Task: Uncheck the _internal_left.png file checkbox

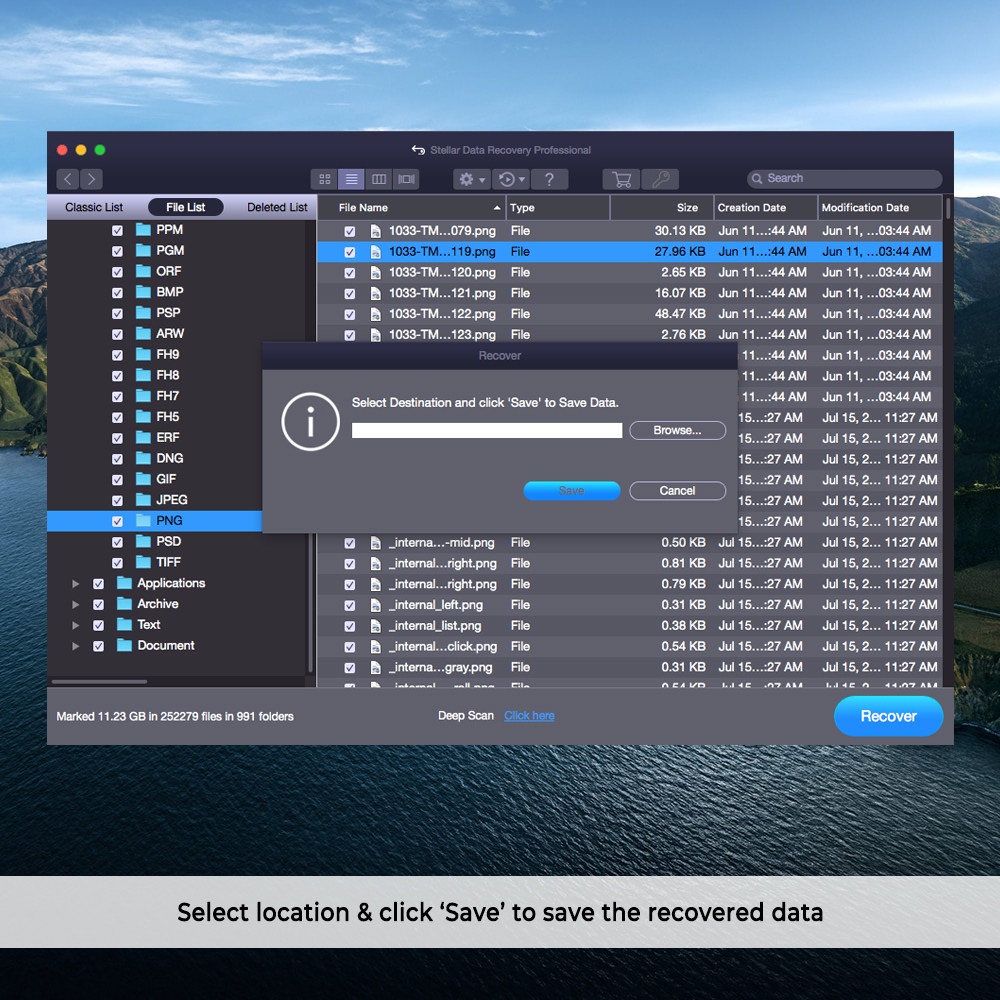Action: click(x=350, y=605)
